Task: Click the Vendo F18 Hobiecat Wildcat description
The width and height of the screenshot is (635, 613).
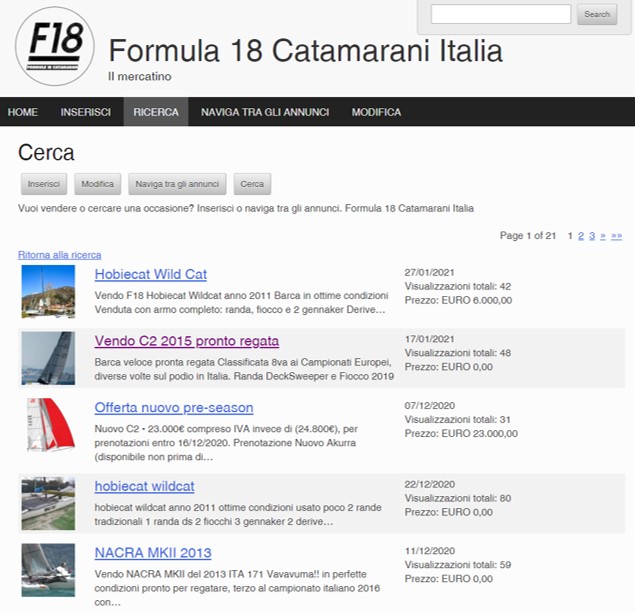Action: coord(241,302)
